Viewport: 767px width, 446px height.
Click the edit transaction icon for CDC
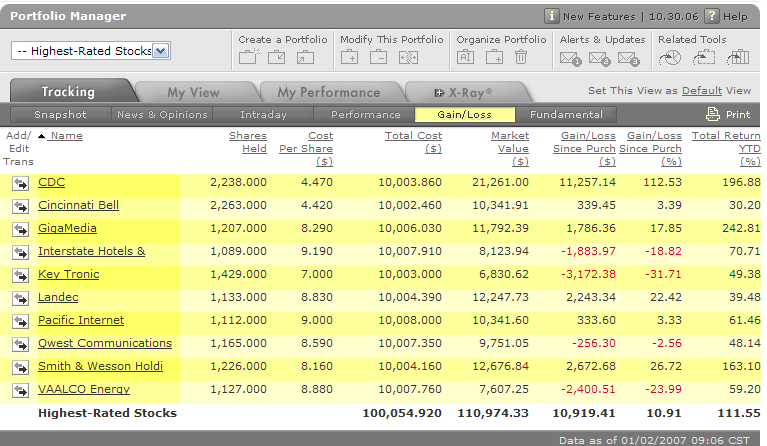(x=20, y=183)
